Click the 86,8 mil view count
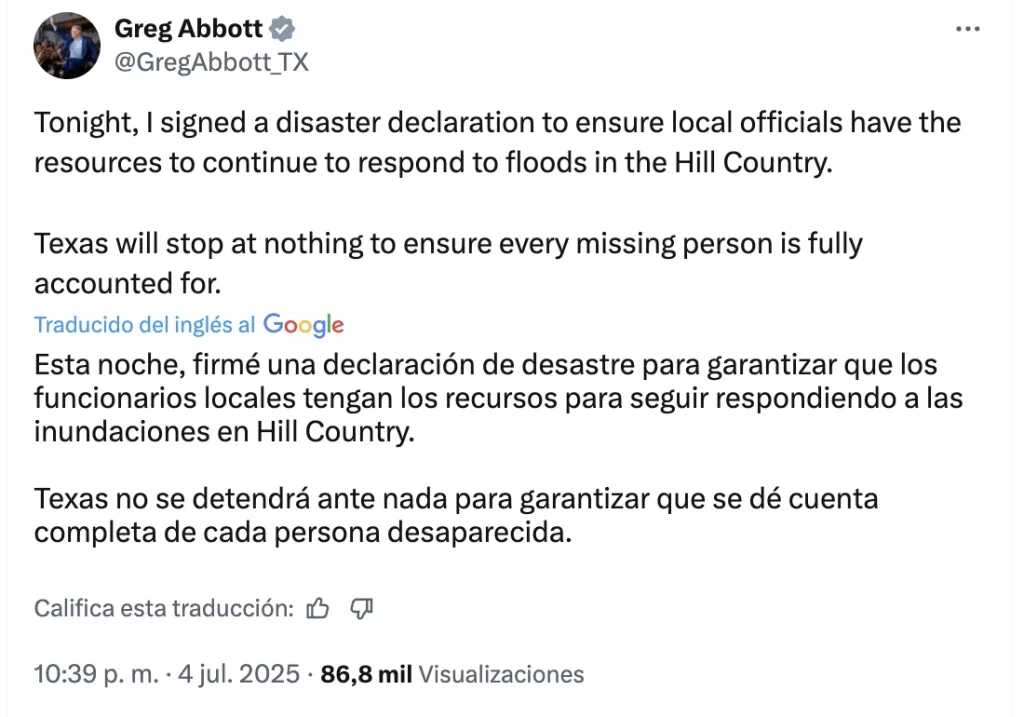 pyautogui.click(x=366, y=674)
